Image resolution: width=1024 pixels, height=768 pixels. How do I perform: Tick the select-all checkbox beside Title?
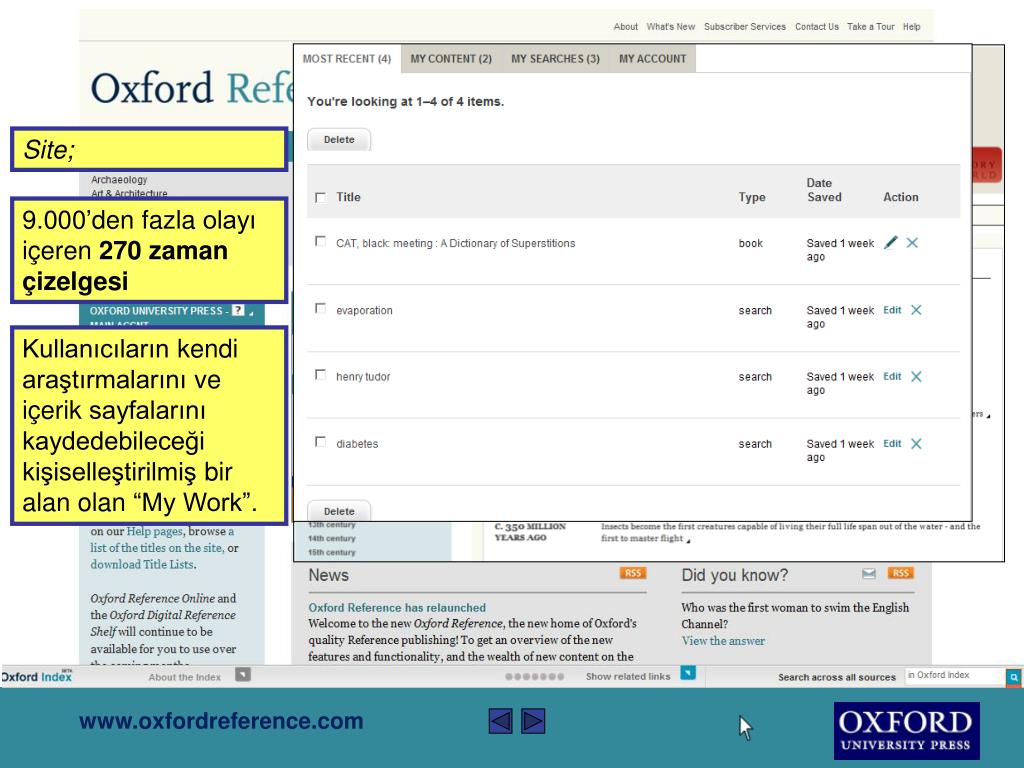[320, 197]
